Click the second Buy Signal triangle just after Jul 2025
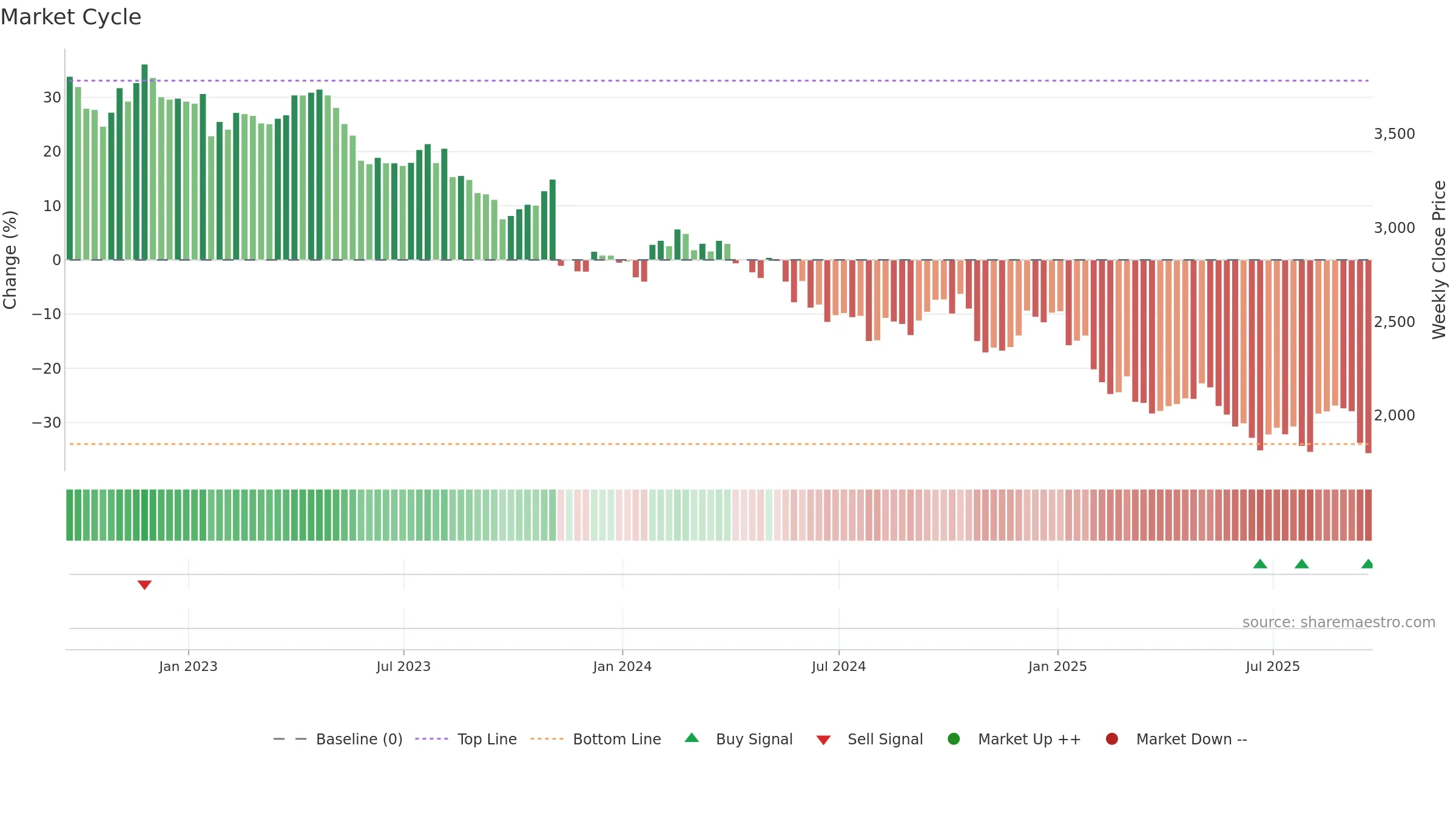1456x819 pixels. 1302,564
